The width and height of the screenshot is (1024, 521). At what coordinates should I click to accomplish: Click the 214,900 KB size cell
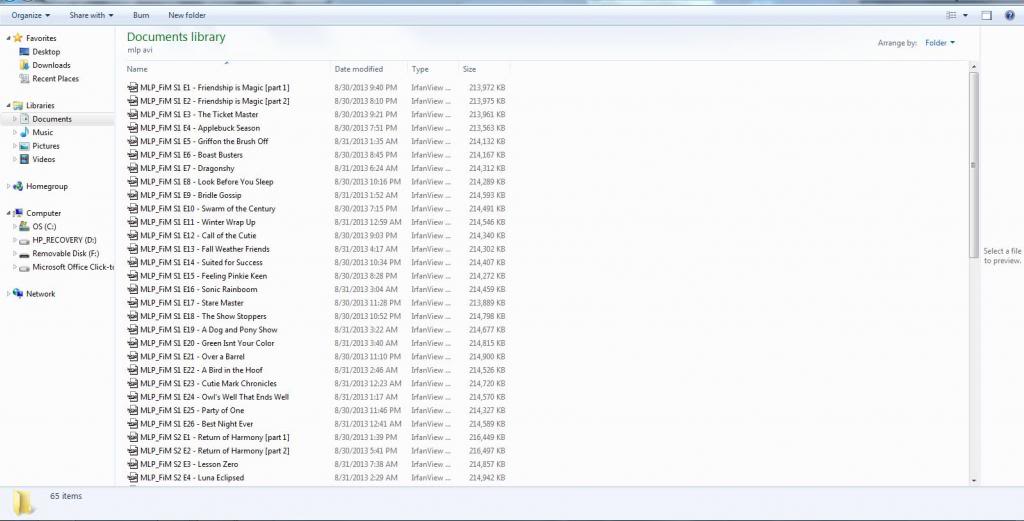click(x=487, y=356)
